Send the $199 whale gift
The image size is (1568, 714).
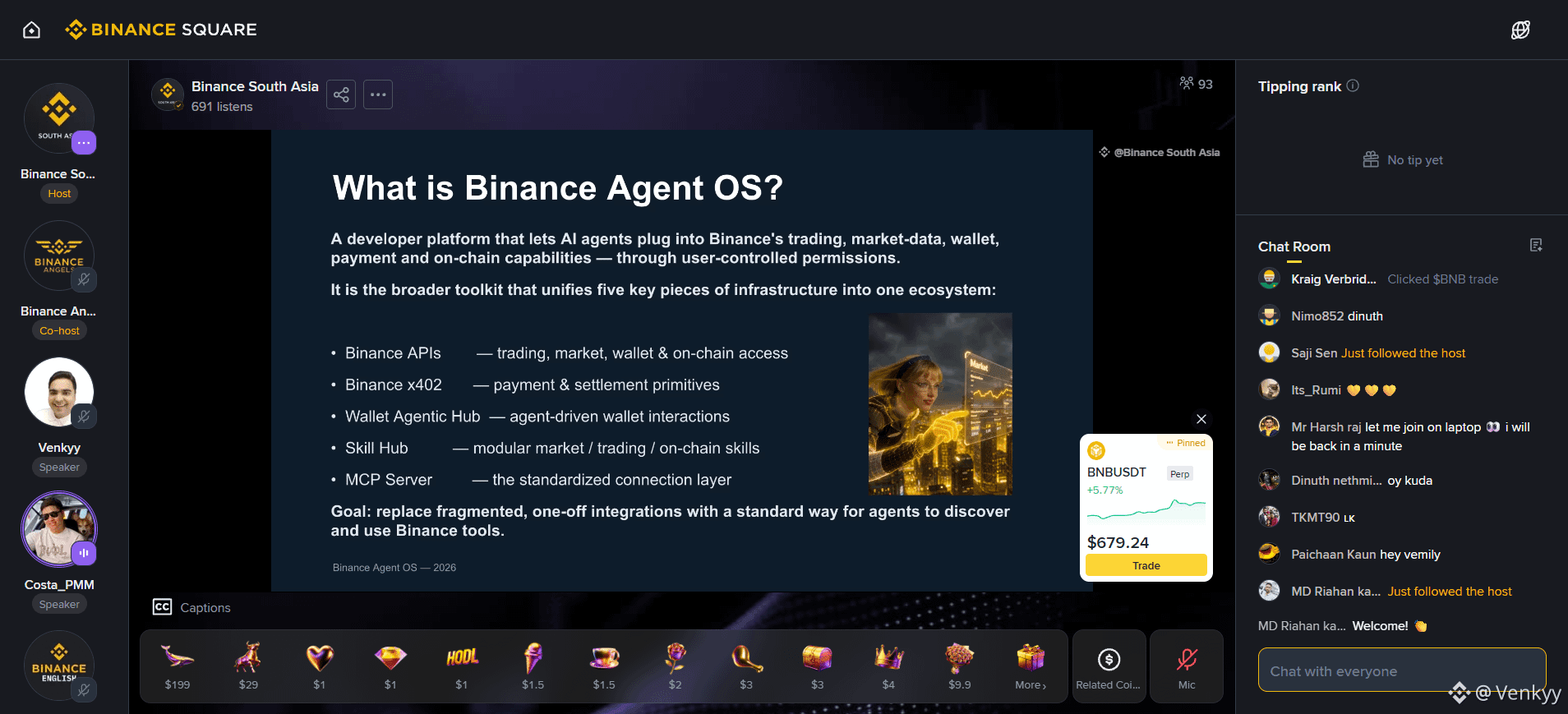(x=178, y=666)
